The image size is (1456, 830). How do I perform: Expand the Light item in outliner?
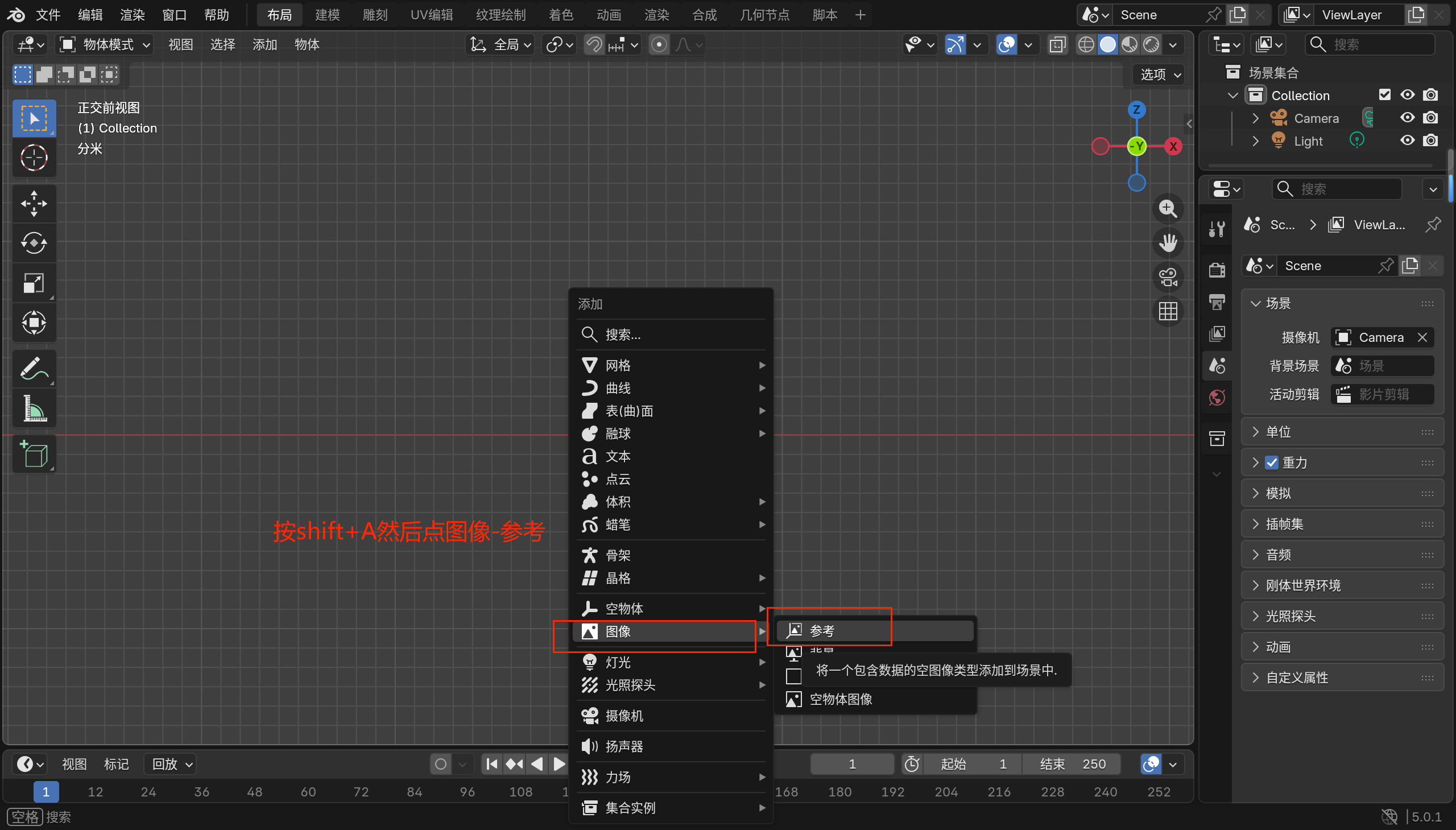1255,141
